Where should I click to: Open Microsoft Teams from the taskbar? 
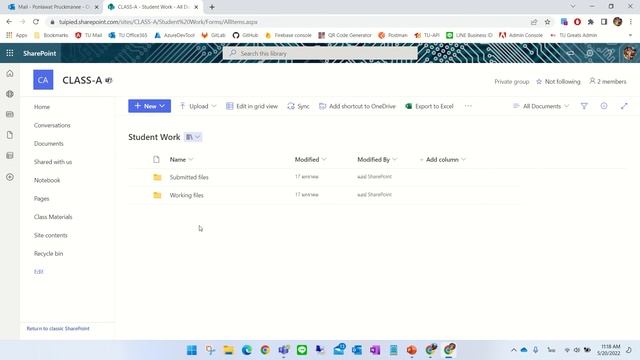(284, 350)
